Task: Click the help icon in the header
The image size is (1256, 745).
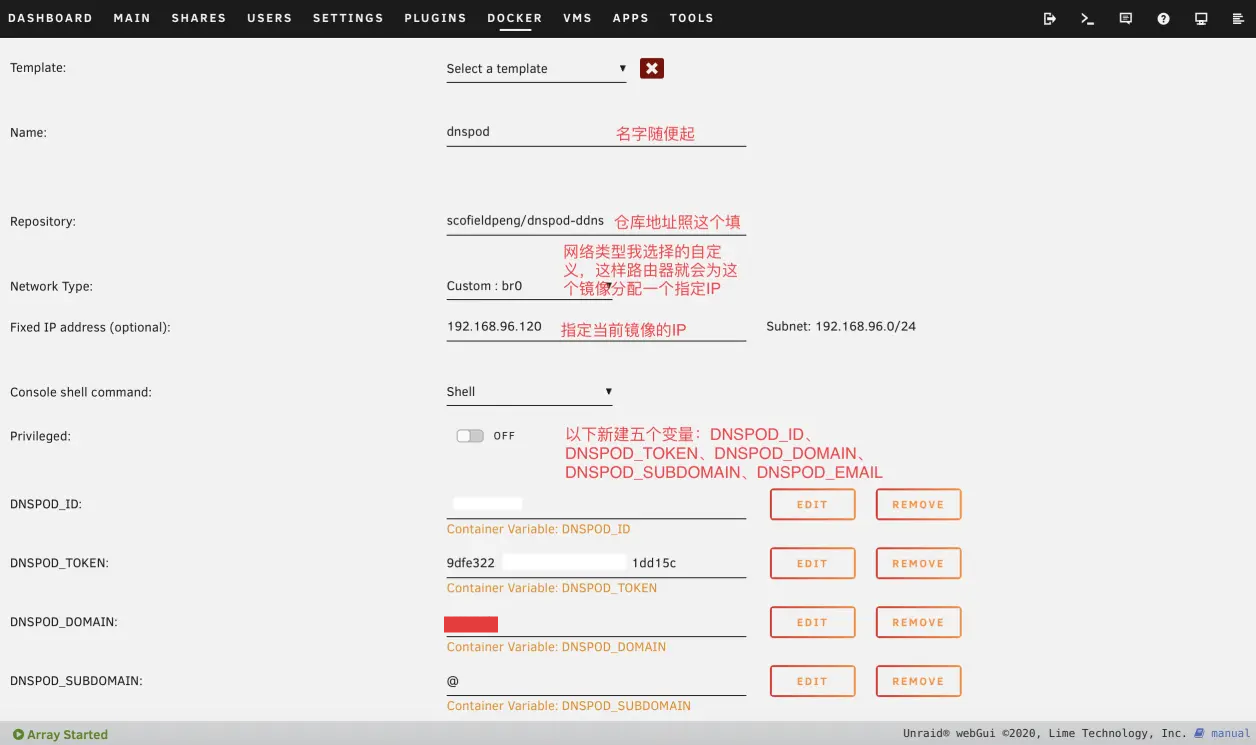Action: [1163, 18]
